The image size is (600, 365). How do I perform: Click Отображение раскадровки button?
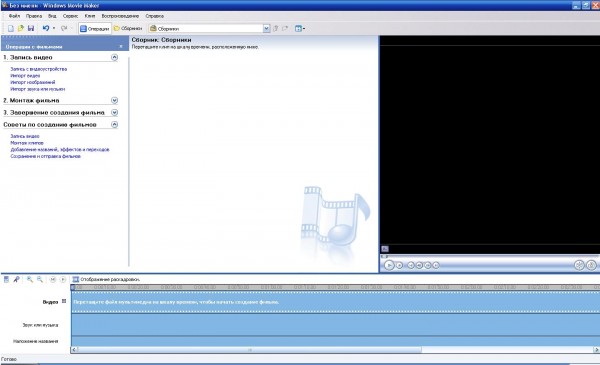(106, 280)
